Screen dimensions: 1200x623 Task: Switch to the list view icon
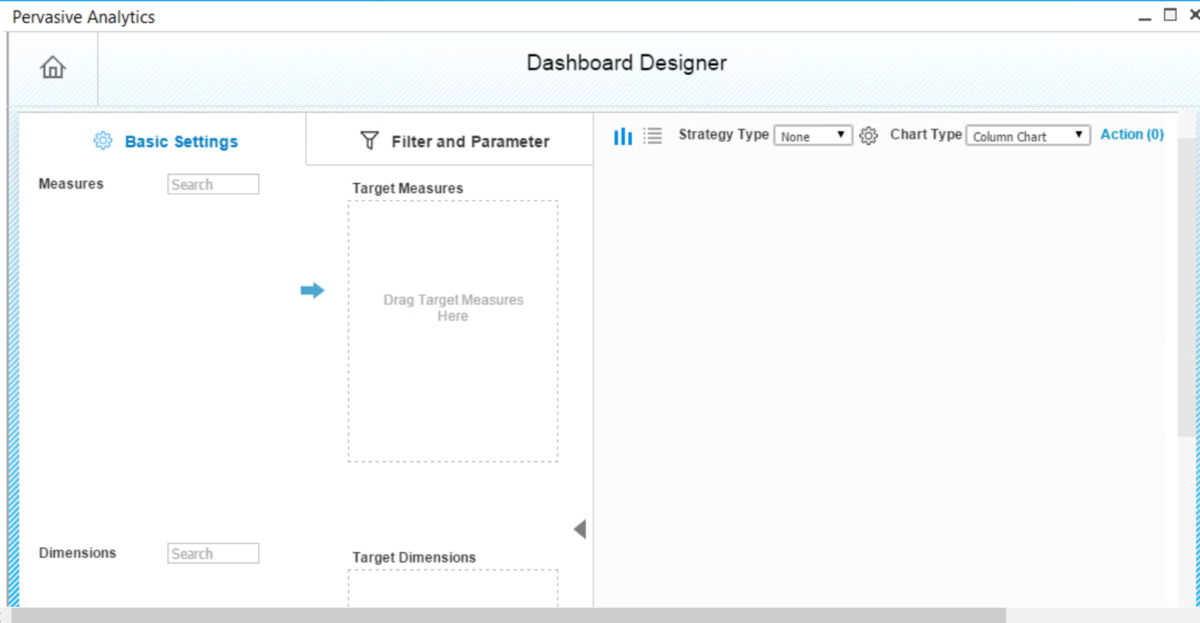click(652, 135)
